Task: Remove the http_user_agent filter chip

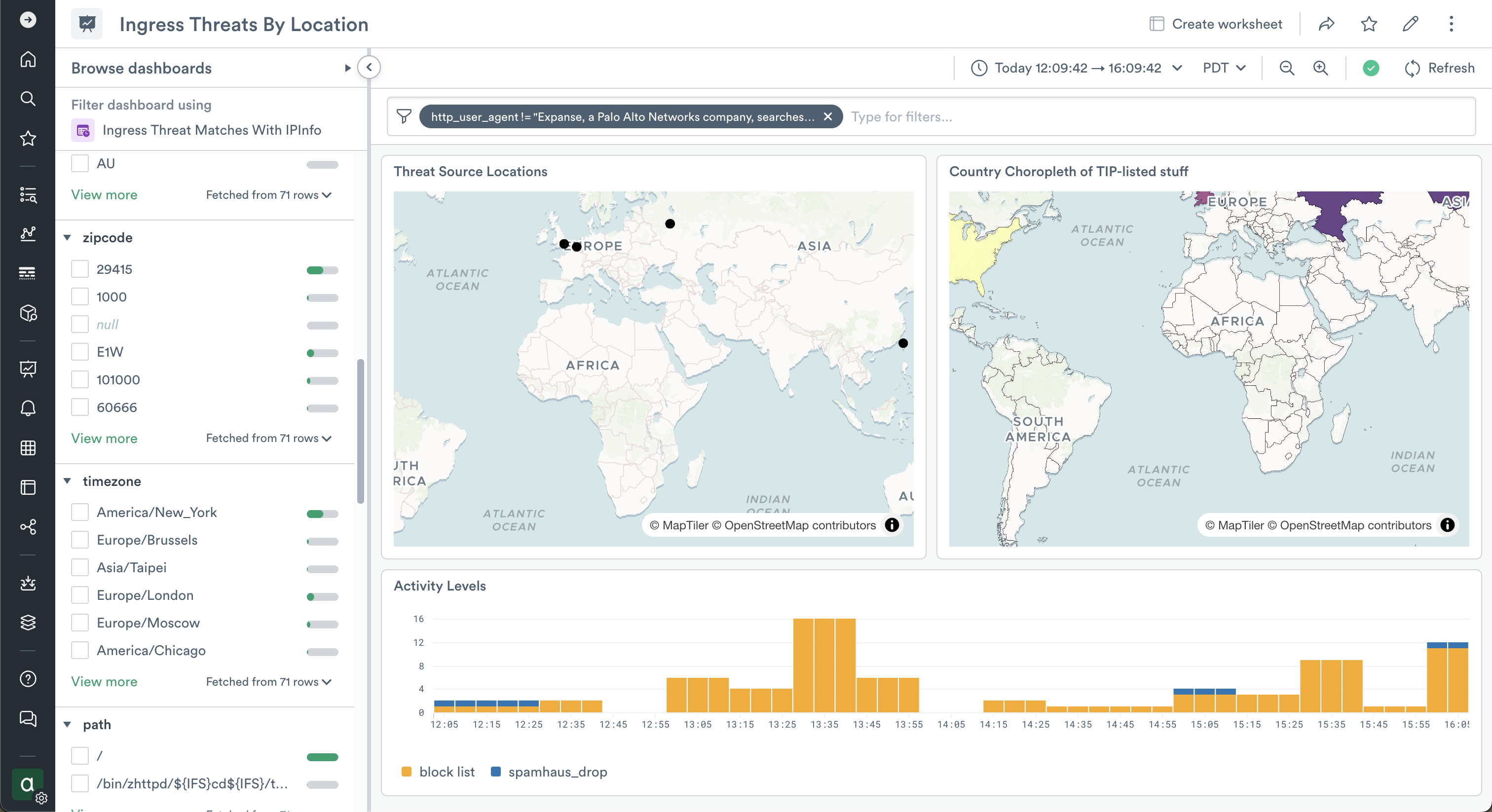Action: 828,116
